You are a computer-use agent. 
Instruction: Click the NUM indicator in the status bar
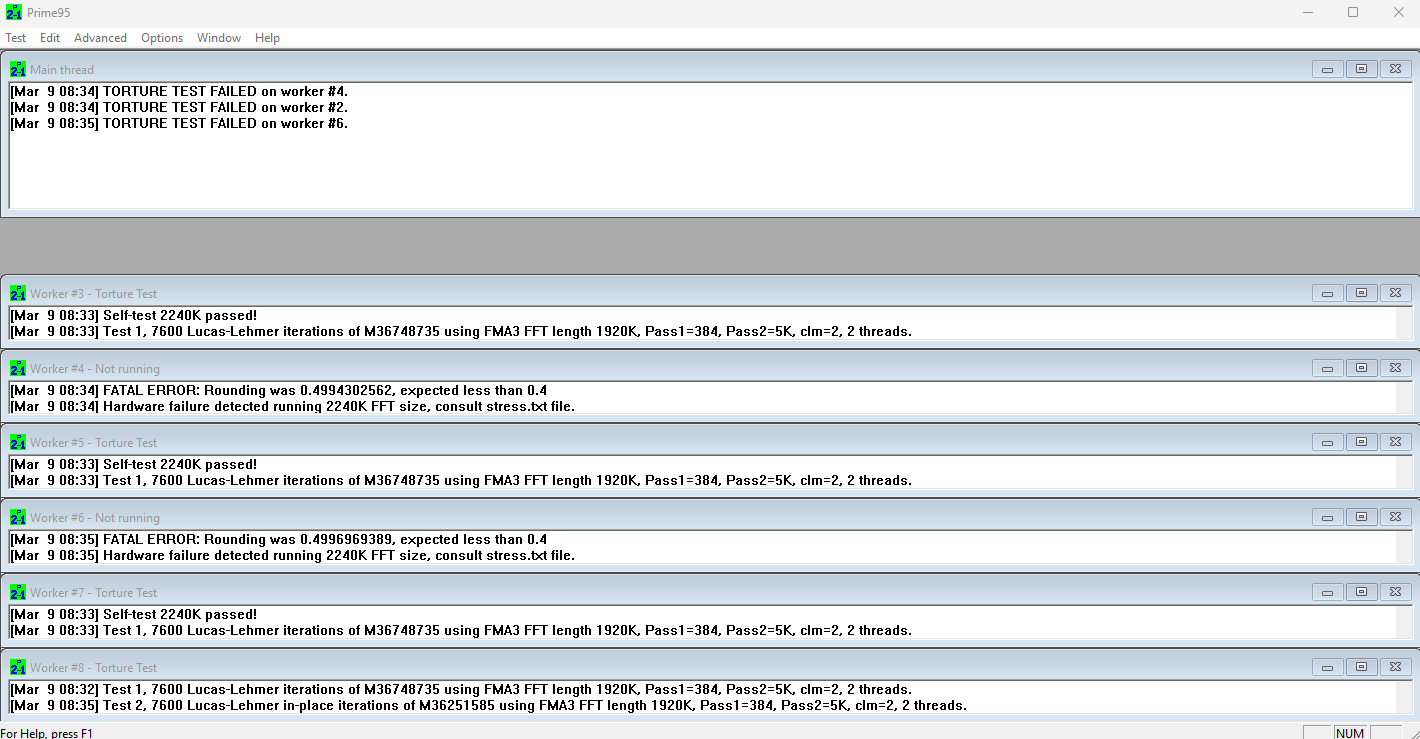click(1350, 733)
